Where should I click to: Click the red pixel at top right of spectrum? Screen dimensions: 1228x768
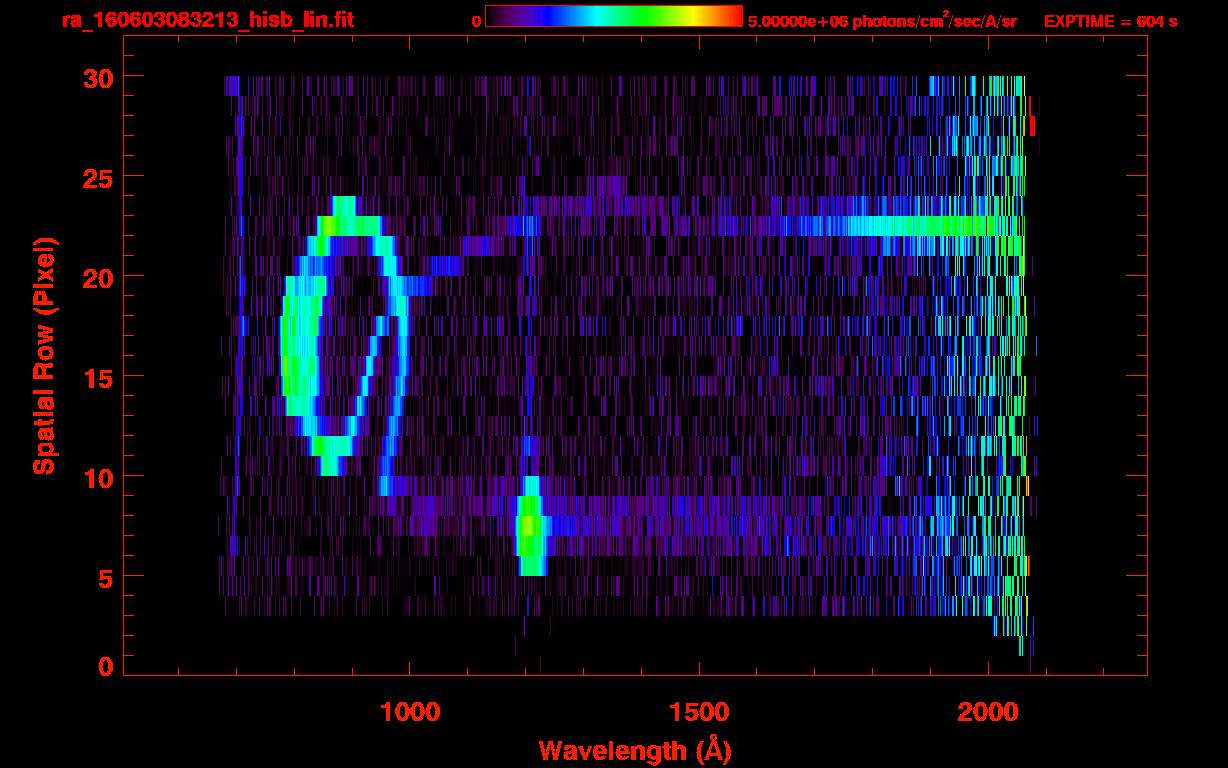tap(1033, 126)
